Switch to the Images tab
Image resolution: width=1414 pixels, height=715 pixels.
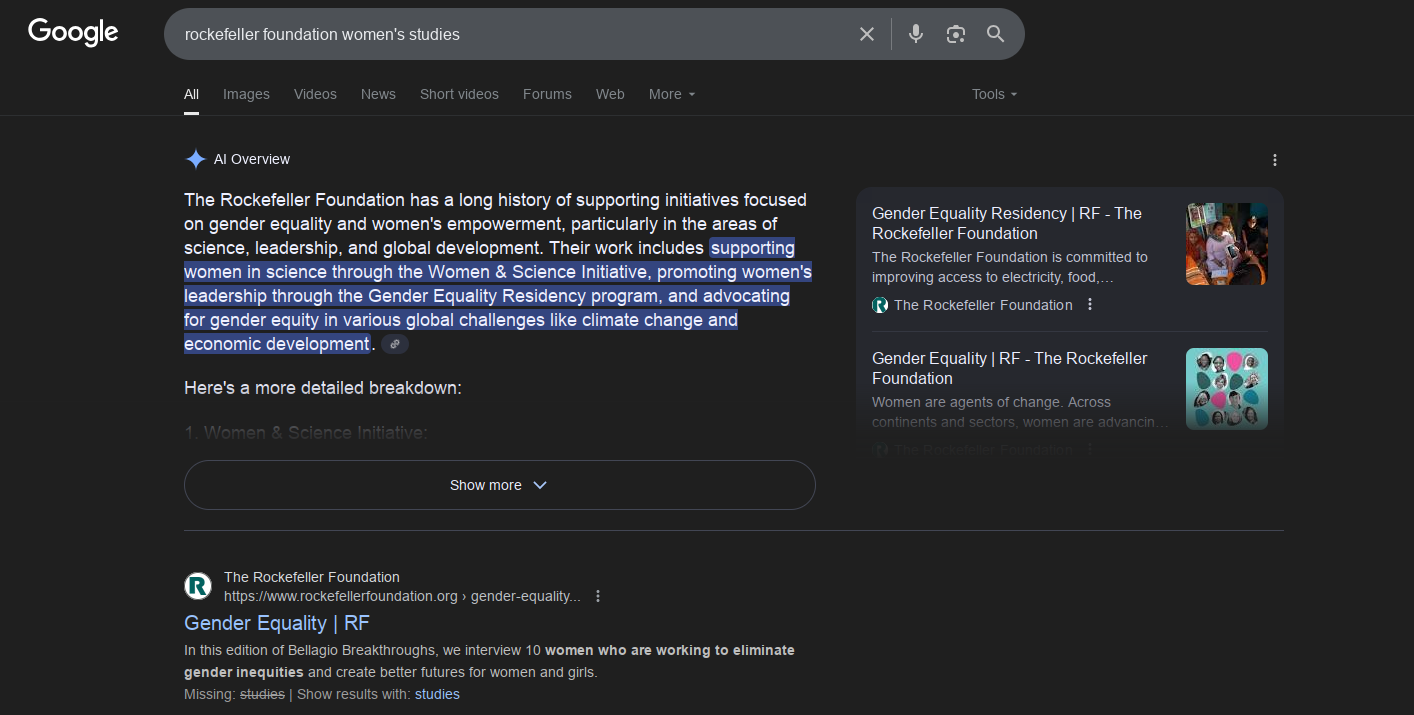(x=246, y=94)
